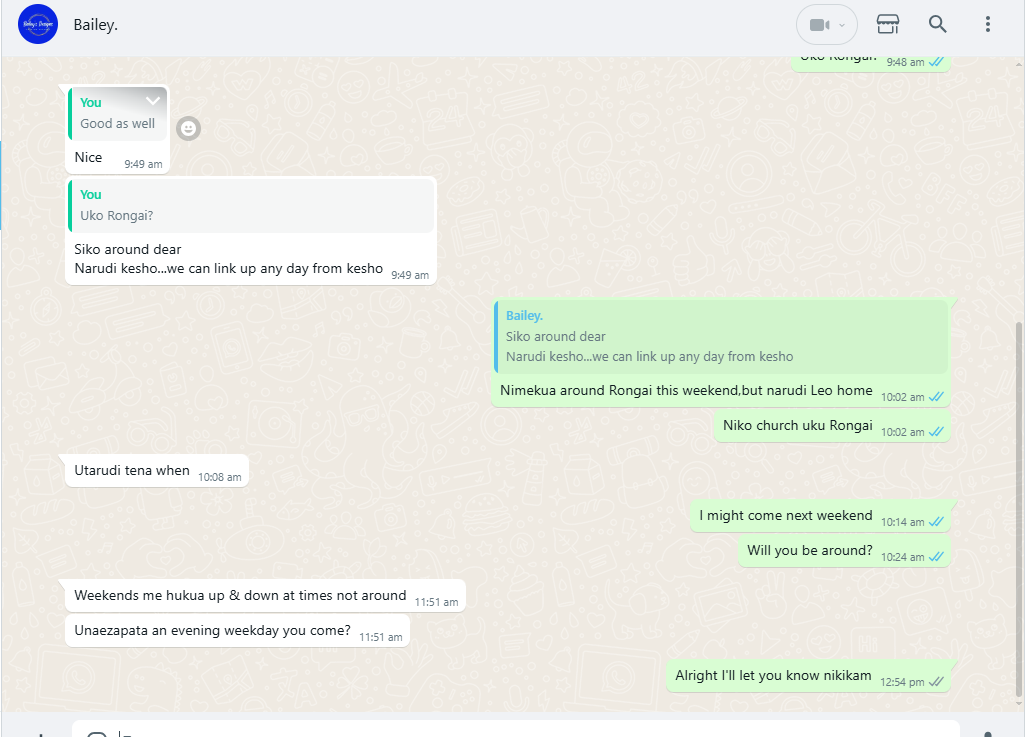Click the chat vertical scrollbar thumb
The image size is (1025, 737).
coord(1019,510)
